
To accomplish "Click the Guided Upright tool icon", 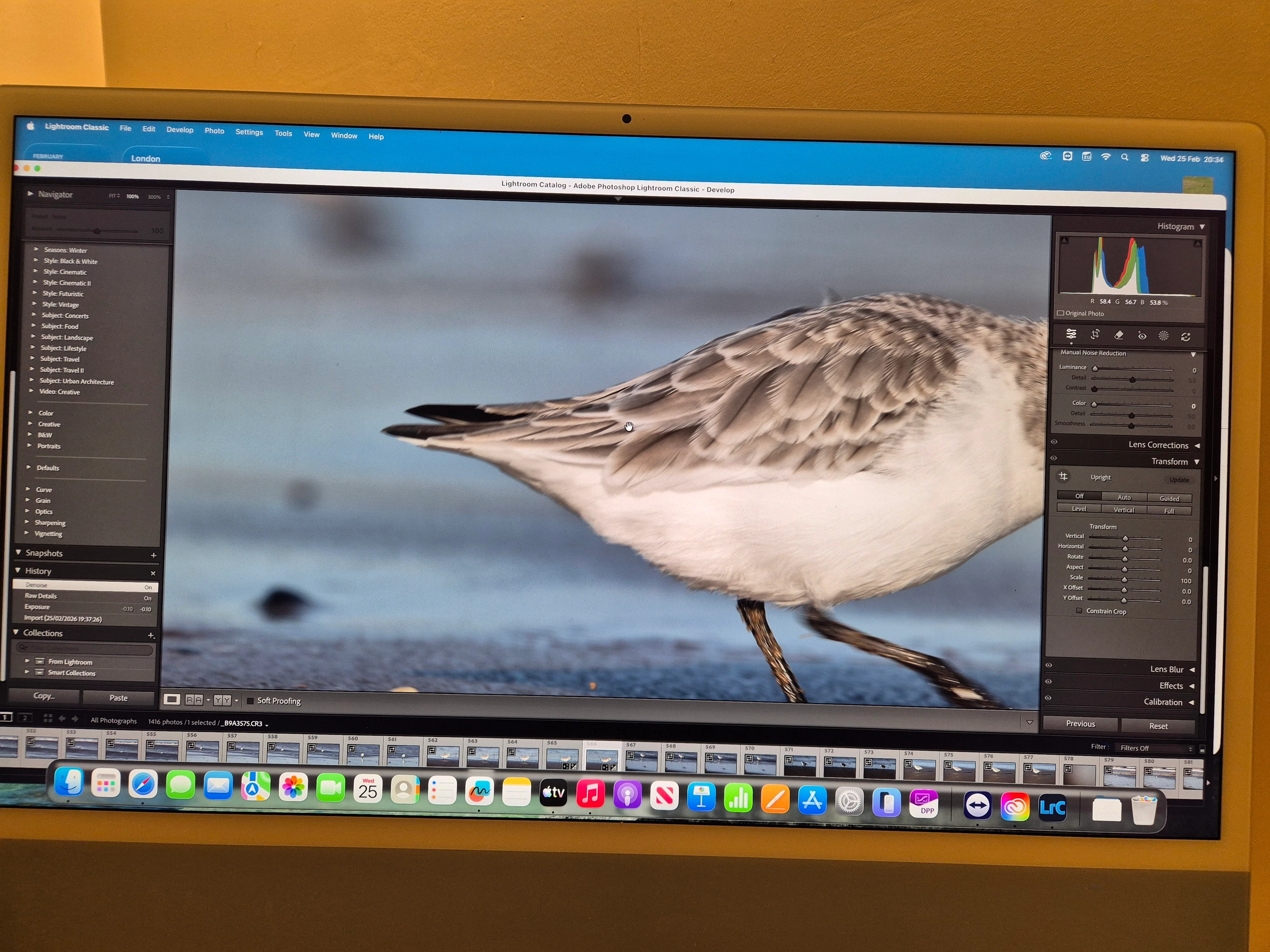I will click(1063, 476).
